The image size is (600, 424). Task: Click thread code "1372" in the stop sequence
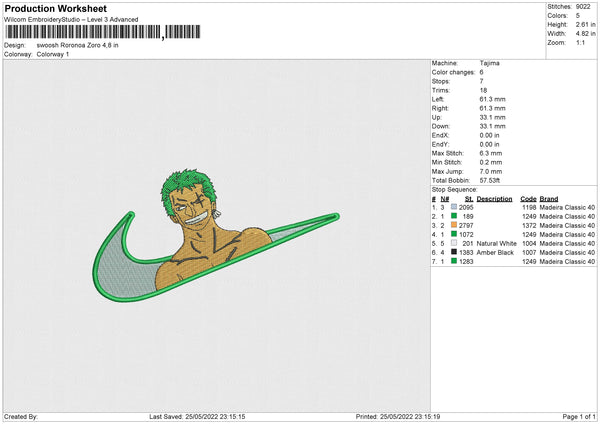529,225
